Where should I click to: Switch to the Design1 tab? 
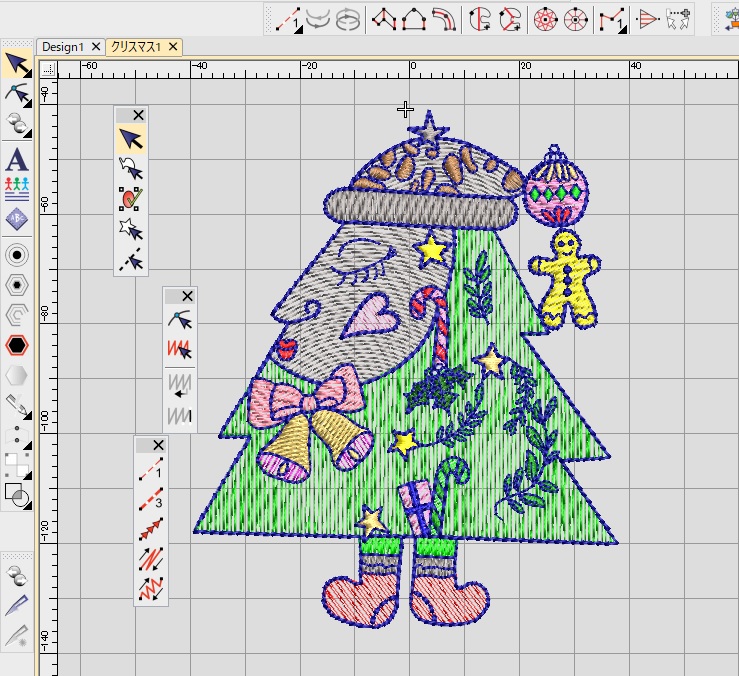[63, 47]
